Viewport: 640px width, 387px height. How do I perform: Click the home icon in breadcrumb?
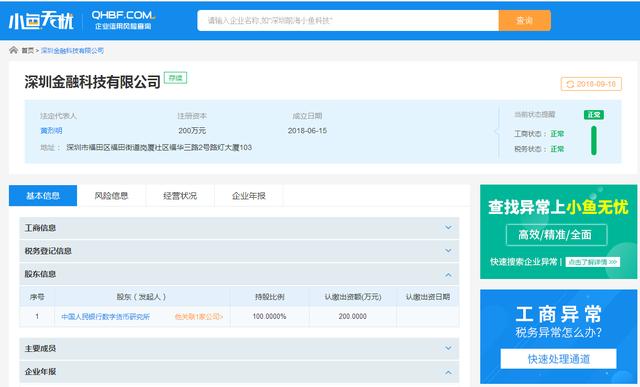click(13, 50)
